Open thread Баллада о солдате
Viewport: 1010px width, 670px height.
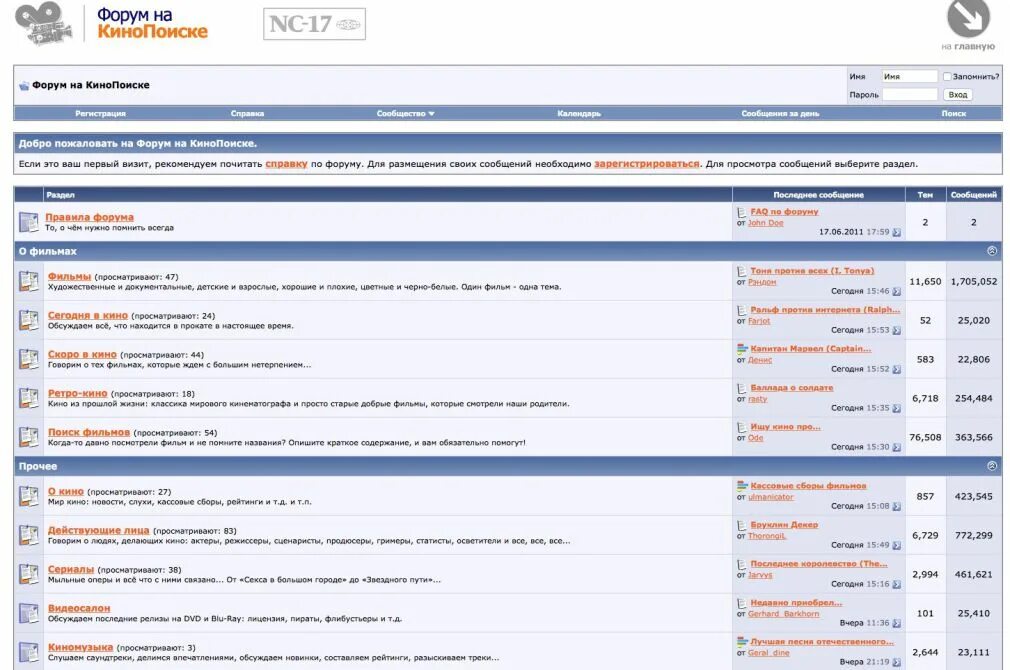(792, 388)
